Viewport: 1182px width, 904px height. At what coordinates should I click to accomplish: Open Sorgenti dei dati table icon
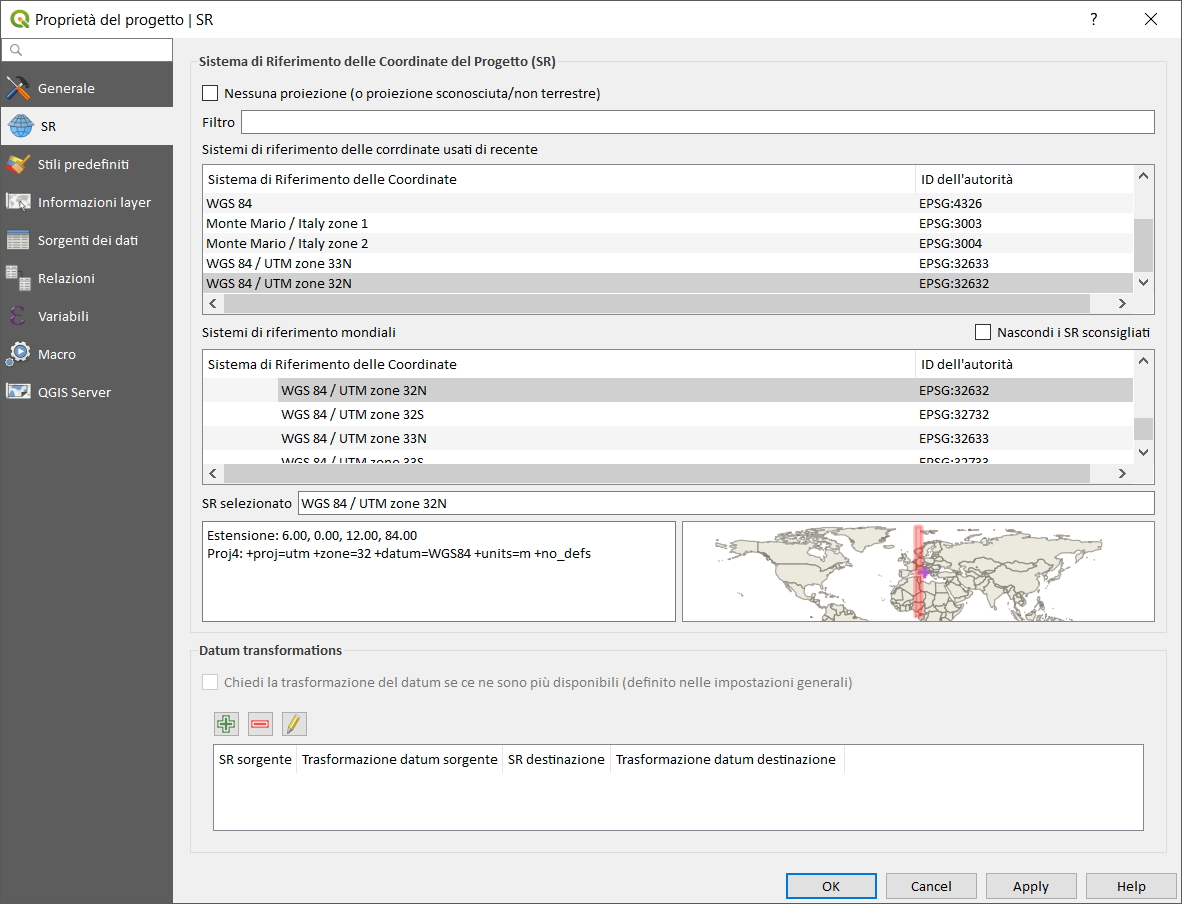coord(19,240)
